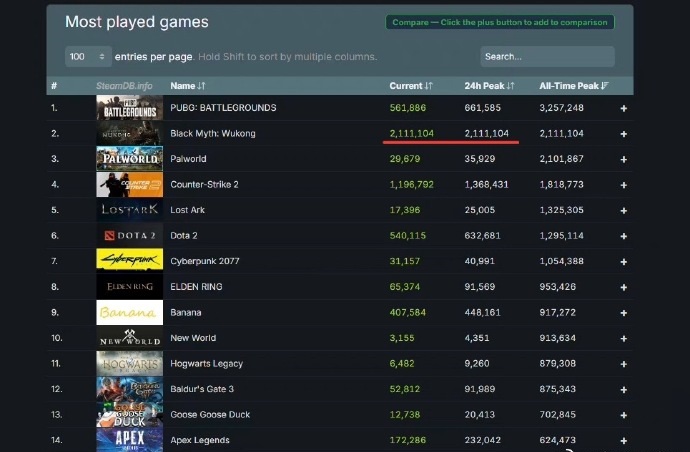Open the Baldur's Gate 3 name link

click(x=202, y=389)
